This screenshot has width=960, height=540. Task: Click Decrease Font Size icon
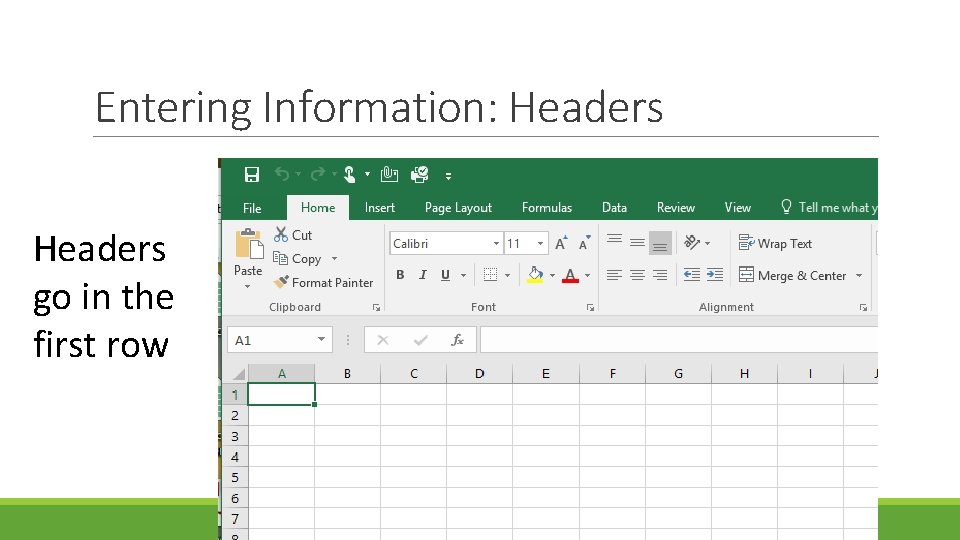(585, 243)
